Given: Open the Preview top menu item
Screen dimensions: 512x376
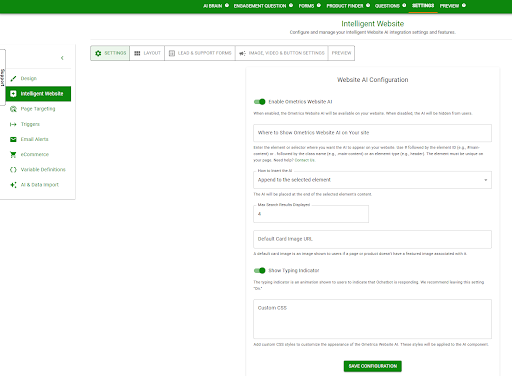Looking at the screenshot, I should tap(449, 6).
